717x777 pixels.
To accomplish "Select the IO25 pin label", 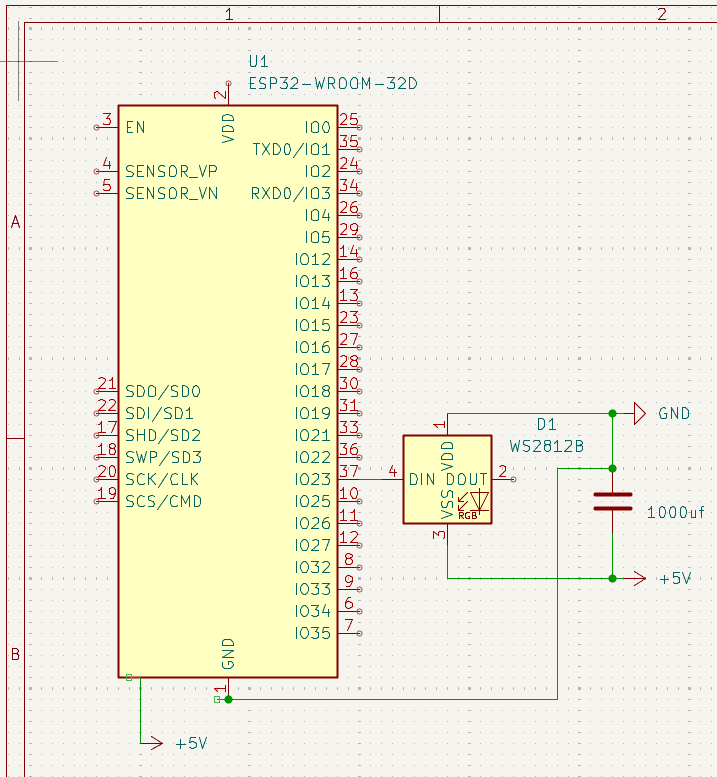I will pyautogui.click(x=313, y=501).
